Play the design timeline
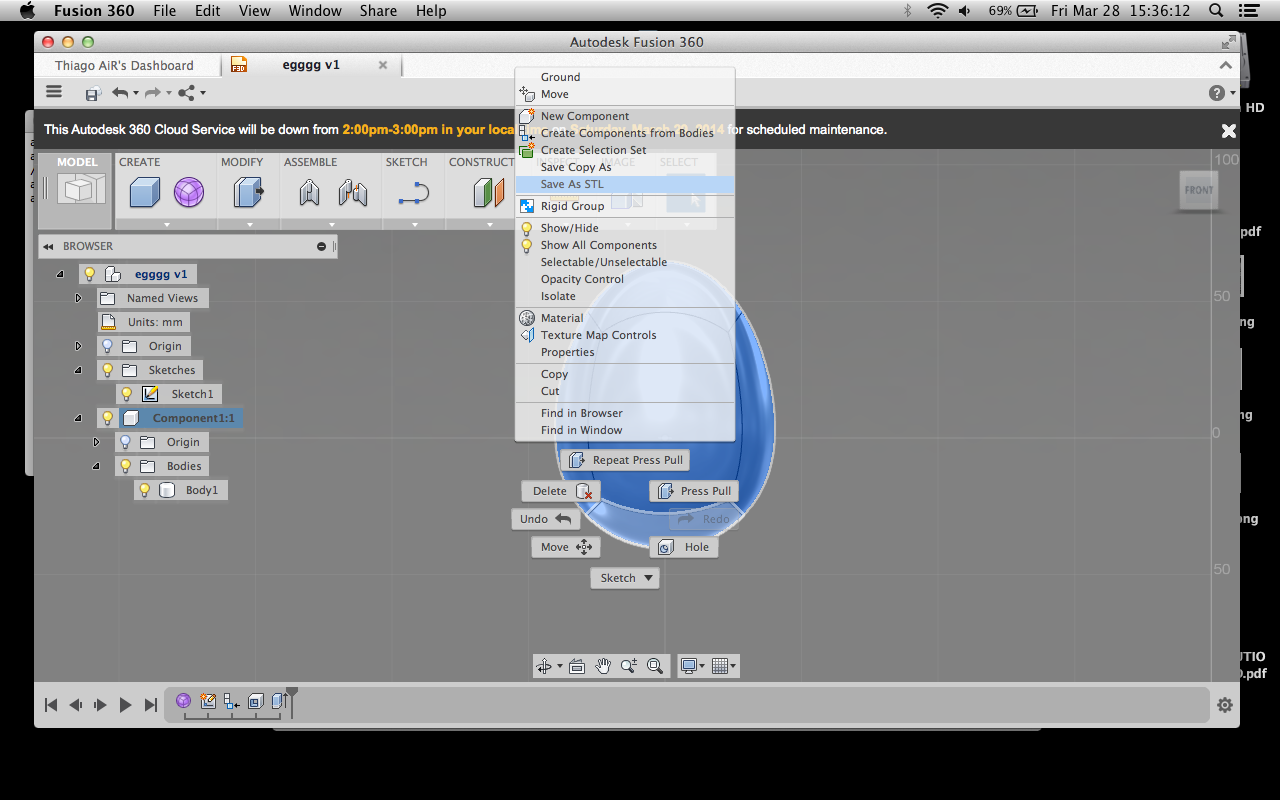The width and height of the screenshot is (1280, 800). pyautogui.click(x=125, y=705)
